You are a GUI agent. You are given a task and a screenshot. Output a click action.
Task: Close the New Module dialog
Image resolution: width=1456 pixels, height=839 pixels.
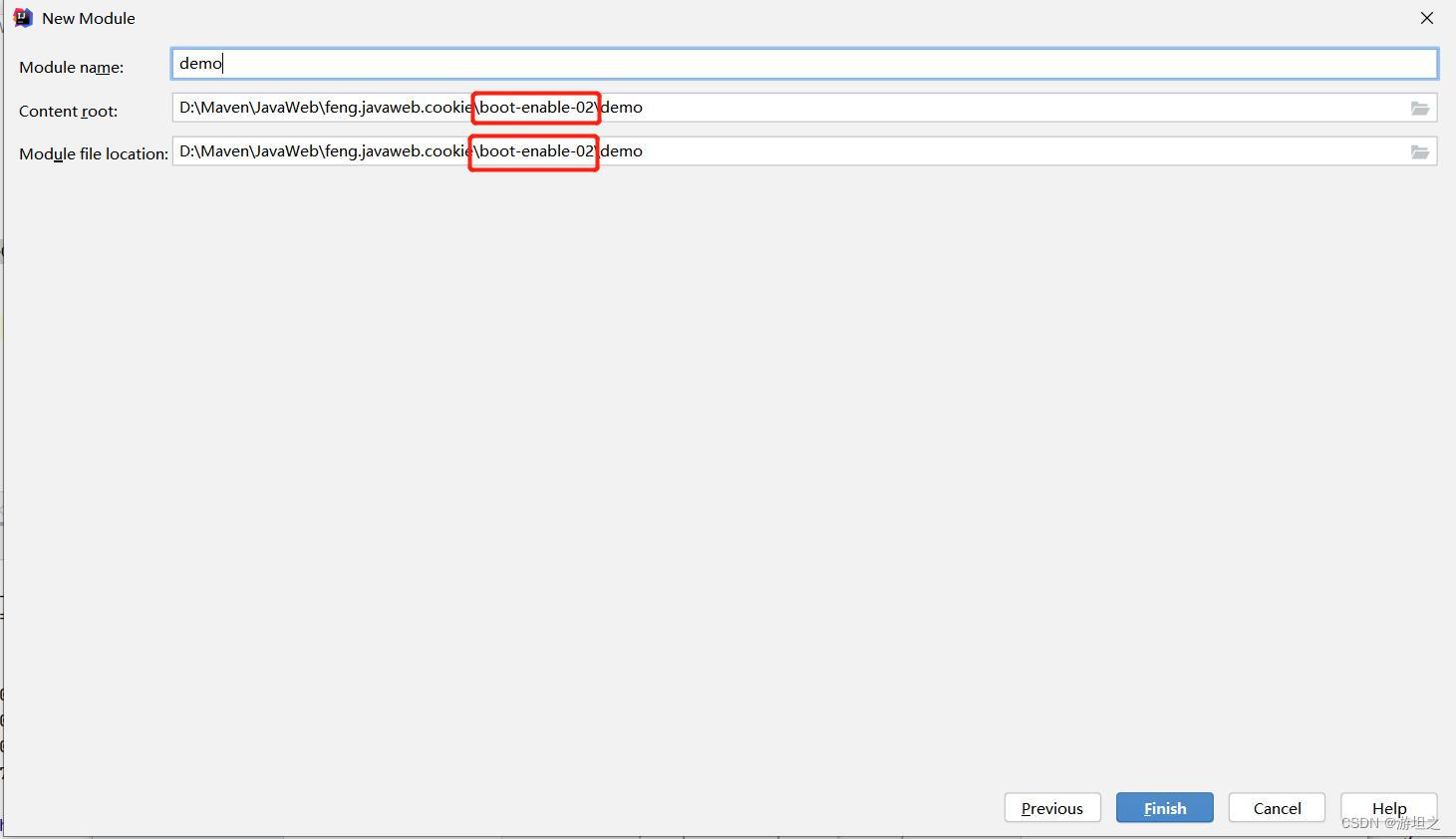(1426, 17)
